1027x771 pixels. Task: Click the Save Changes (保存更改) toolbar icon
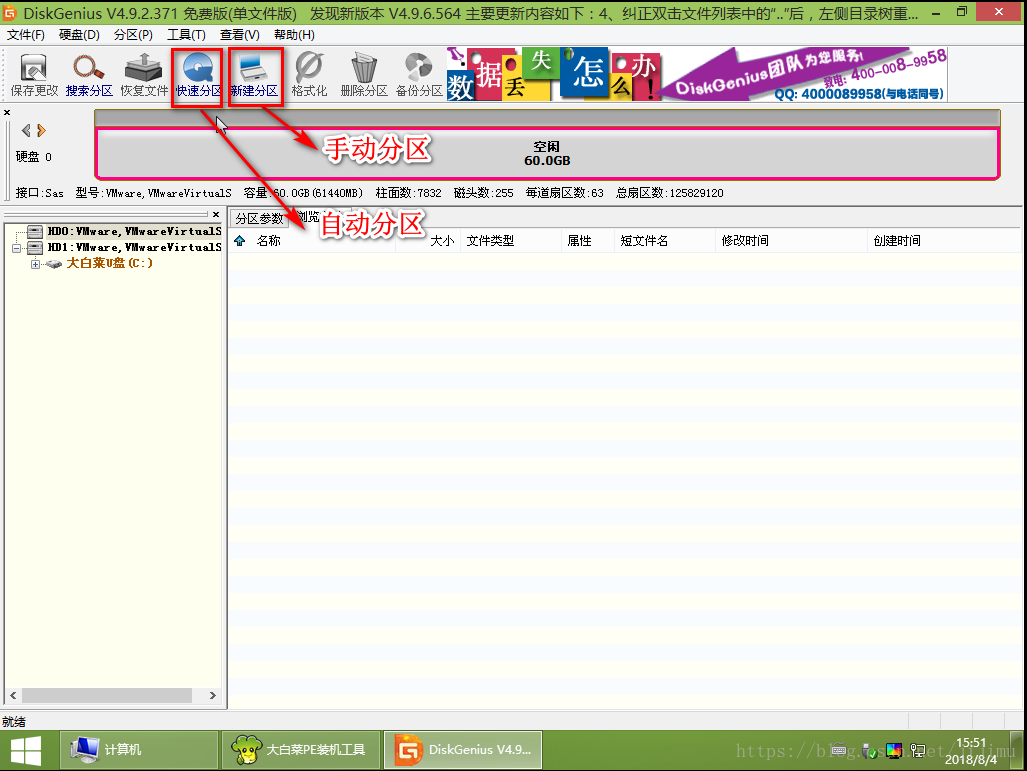[34, 75]
